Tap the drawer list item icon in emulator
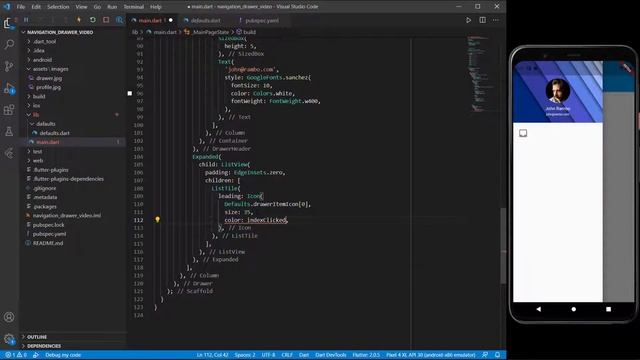Image resolution: width=640 pixels, height=360 pixels. (523, 133)
